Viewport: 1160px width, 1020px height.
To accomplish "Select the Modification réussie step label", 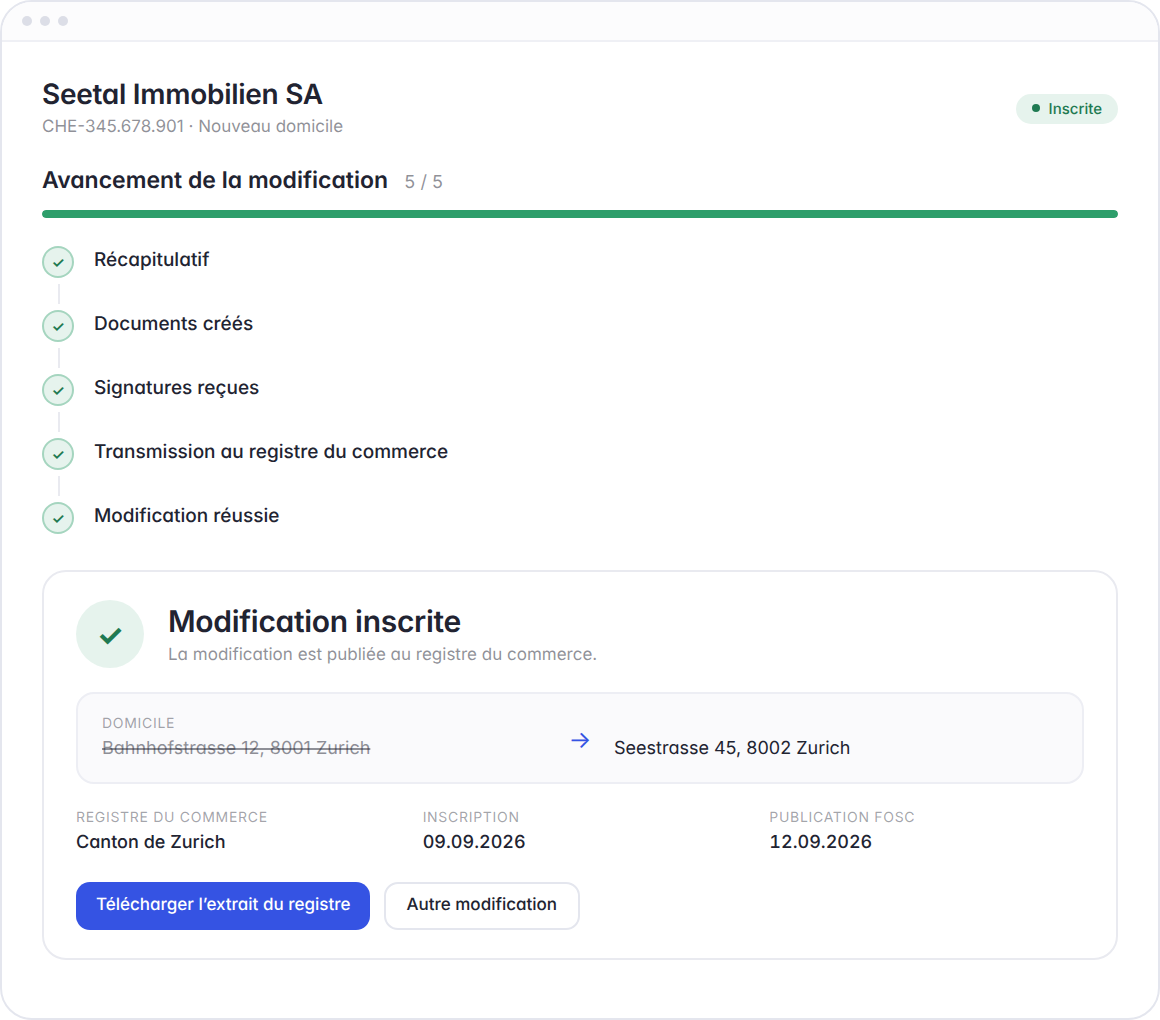I will tap(186, 516).
